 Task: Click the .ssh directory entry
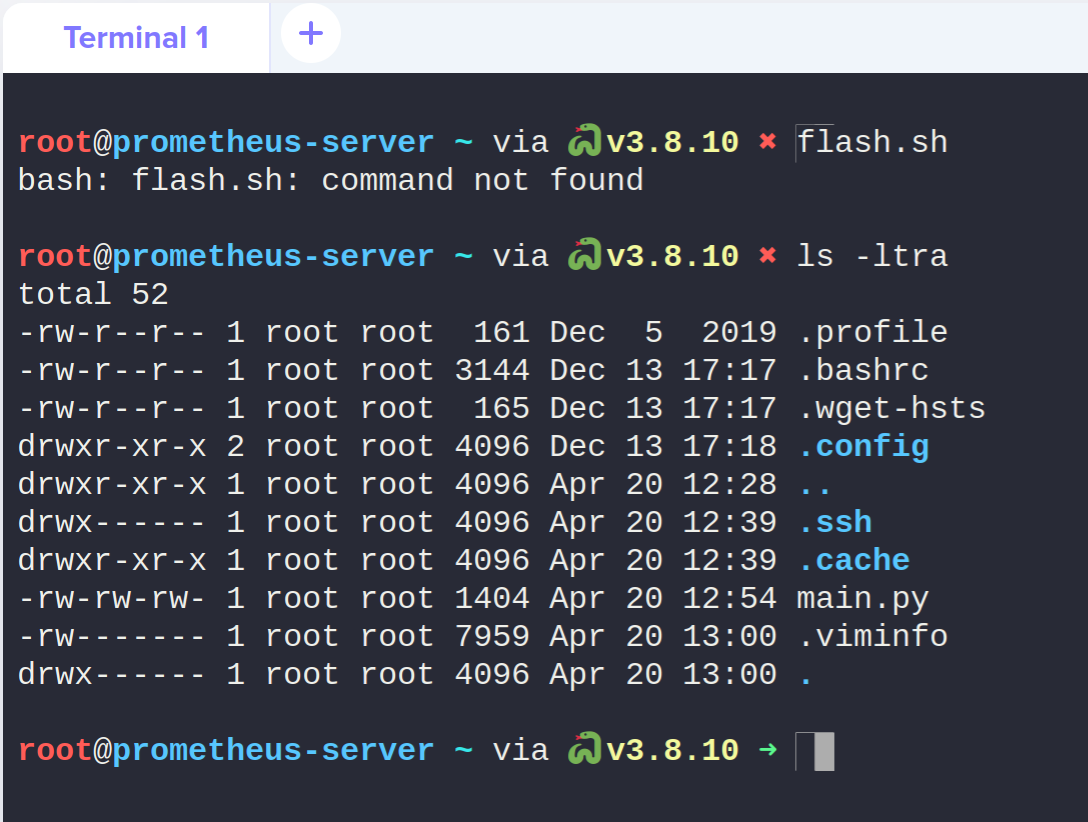834,522
